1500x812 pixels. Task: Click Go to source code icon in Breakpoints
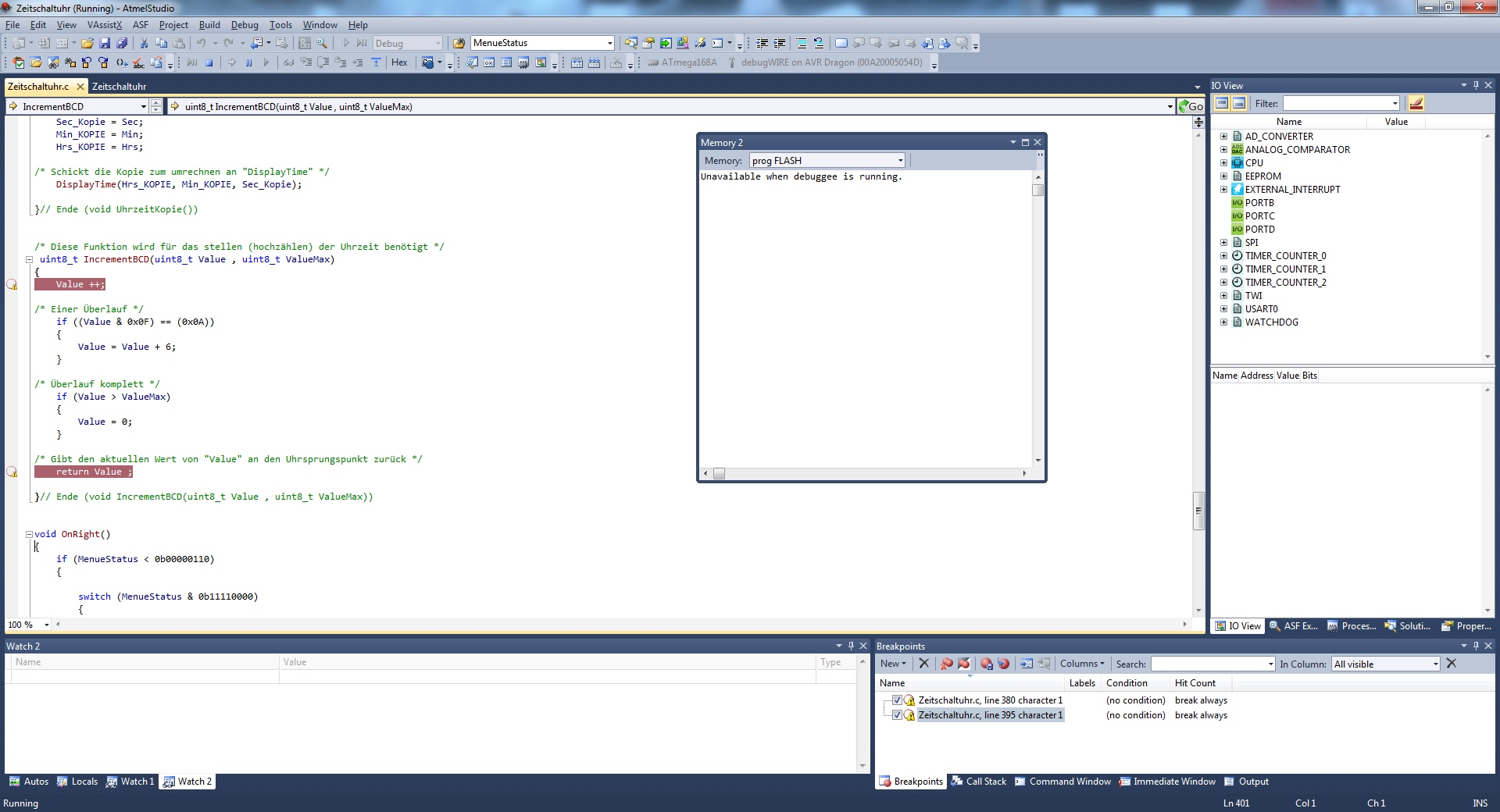(1027, 664)
